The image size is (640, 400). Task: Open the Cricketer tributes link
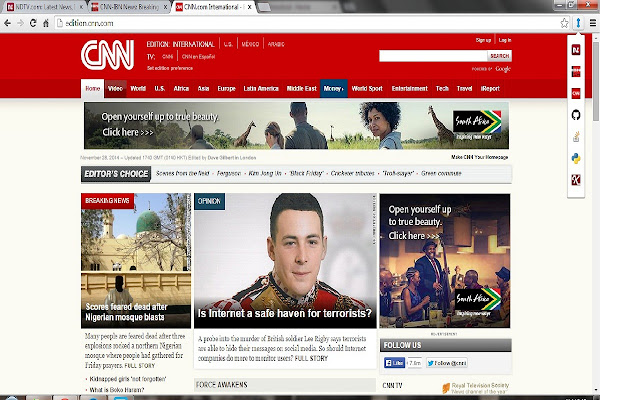pos(353,173)
